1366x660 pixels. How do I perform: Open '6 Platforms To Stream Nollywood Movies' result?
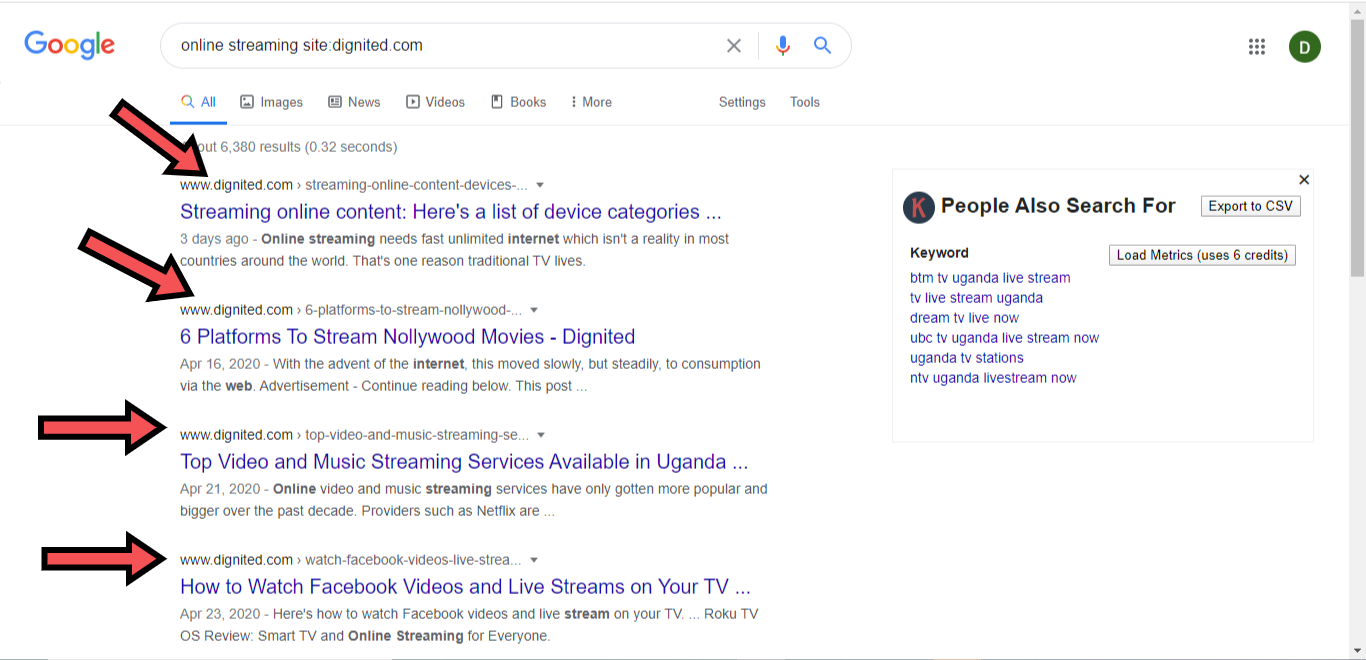pyautogui.click(x=407, y=337)
